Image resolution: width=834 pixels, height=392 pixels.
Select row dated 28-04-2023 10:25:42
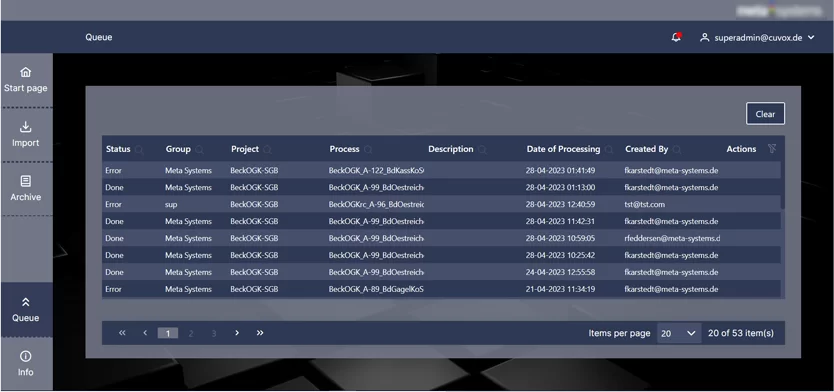point(441,255)
